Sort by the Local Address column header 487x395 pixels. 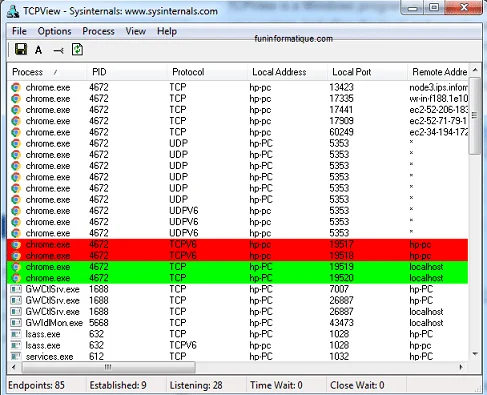pyautogui.click(x=287, y=72)
